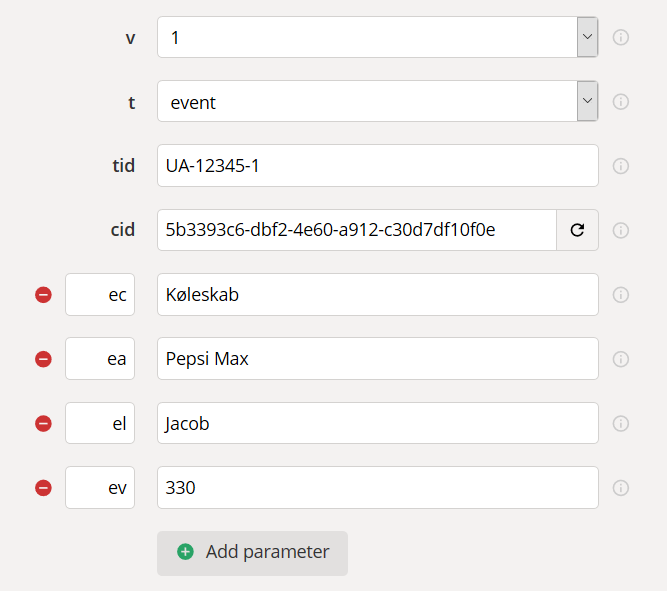This screenshot has height=591, width=667.
Task: Click the info icon beside v field
Action: pyautogui.click(x=620, y=38)
